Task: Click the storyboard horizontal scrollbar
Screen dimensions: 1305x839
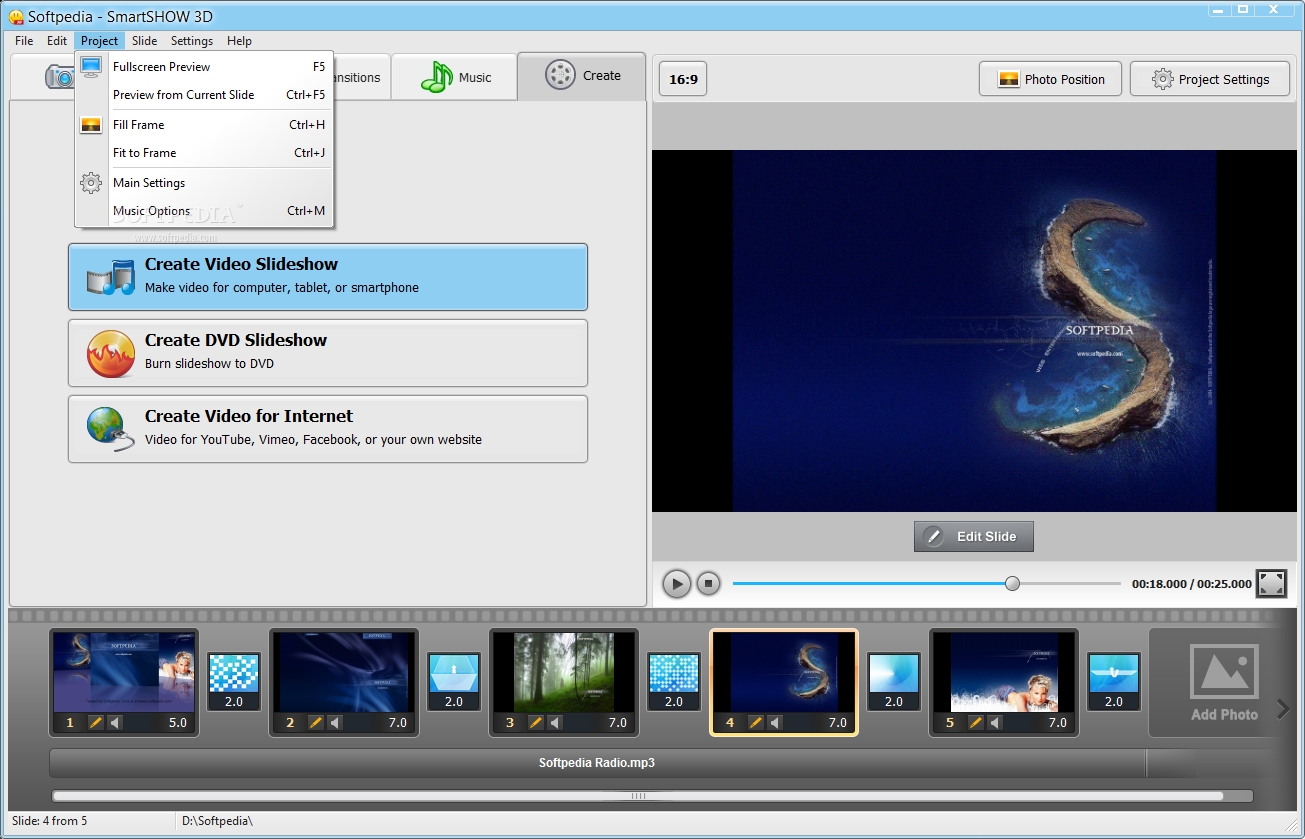Action: [638, 796]
